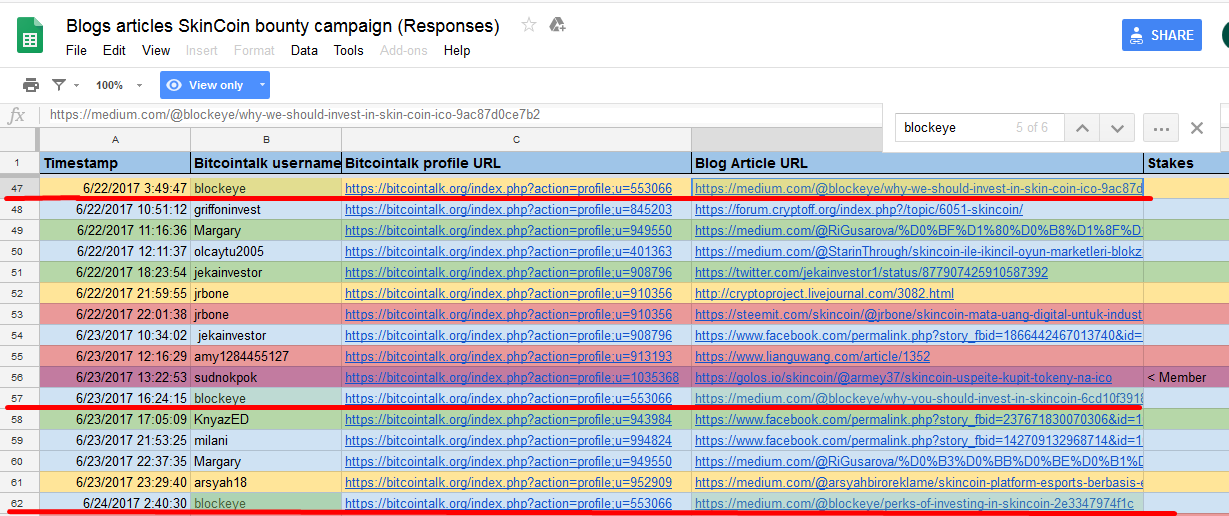Image resolution: width=1229 pixels, height=516 pixels.
Task: Select column A header
Action: click(115, 140)
